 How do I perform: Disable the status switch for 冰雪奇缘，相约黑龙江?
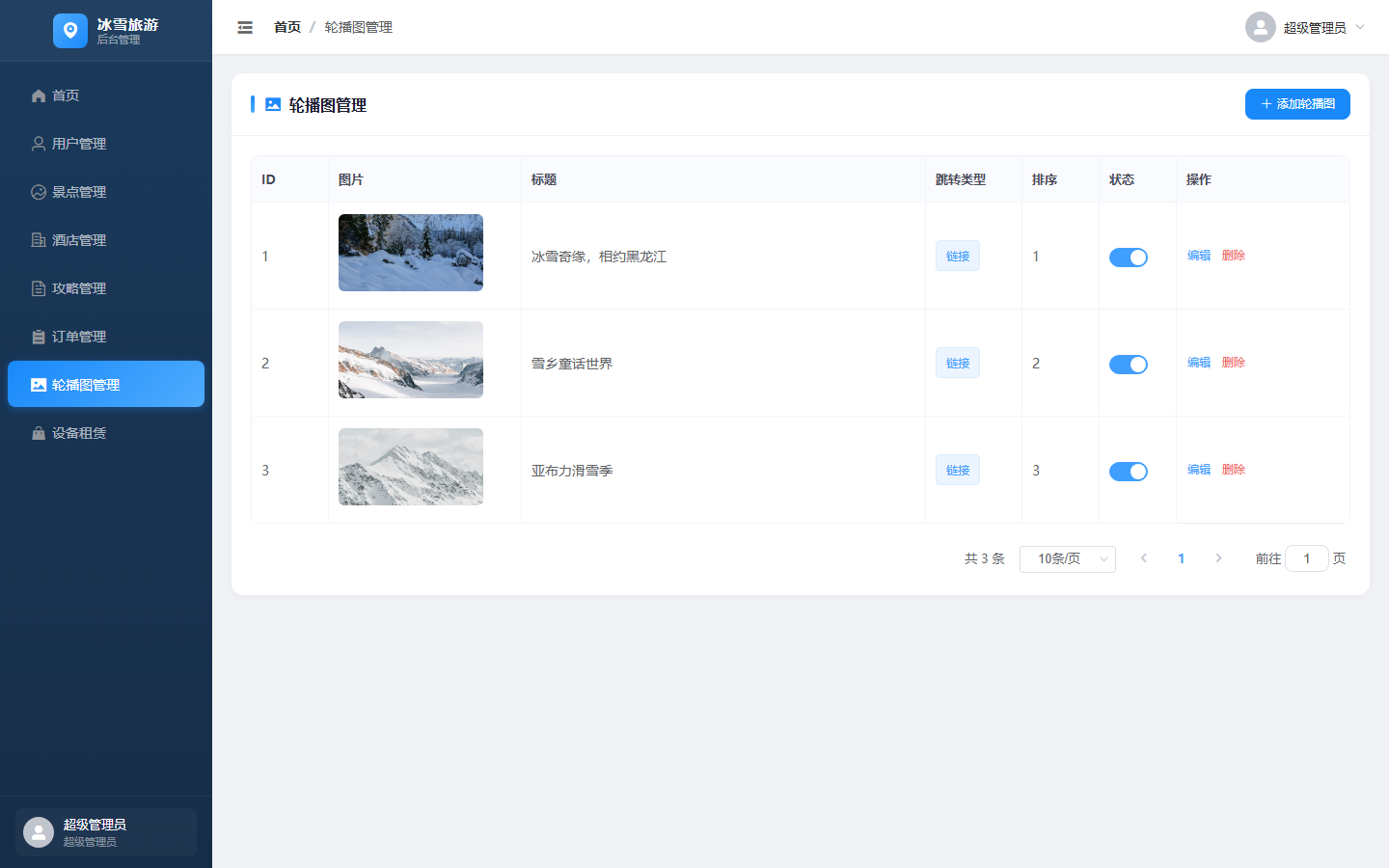[x=1129, y=258]
